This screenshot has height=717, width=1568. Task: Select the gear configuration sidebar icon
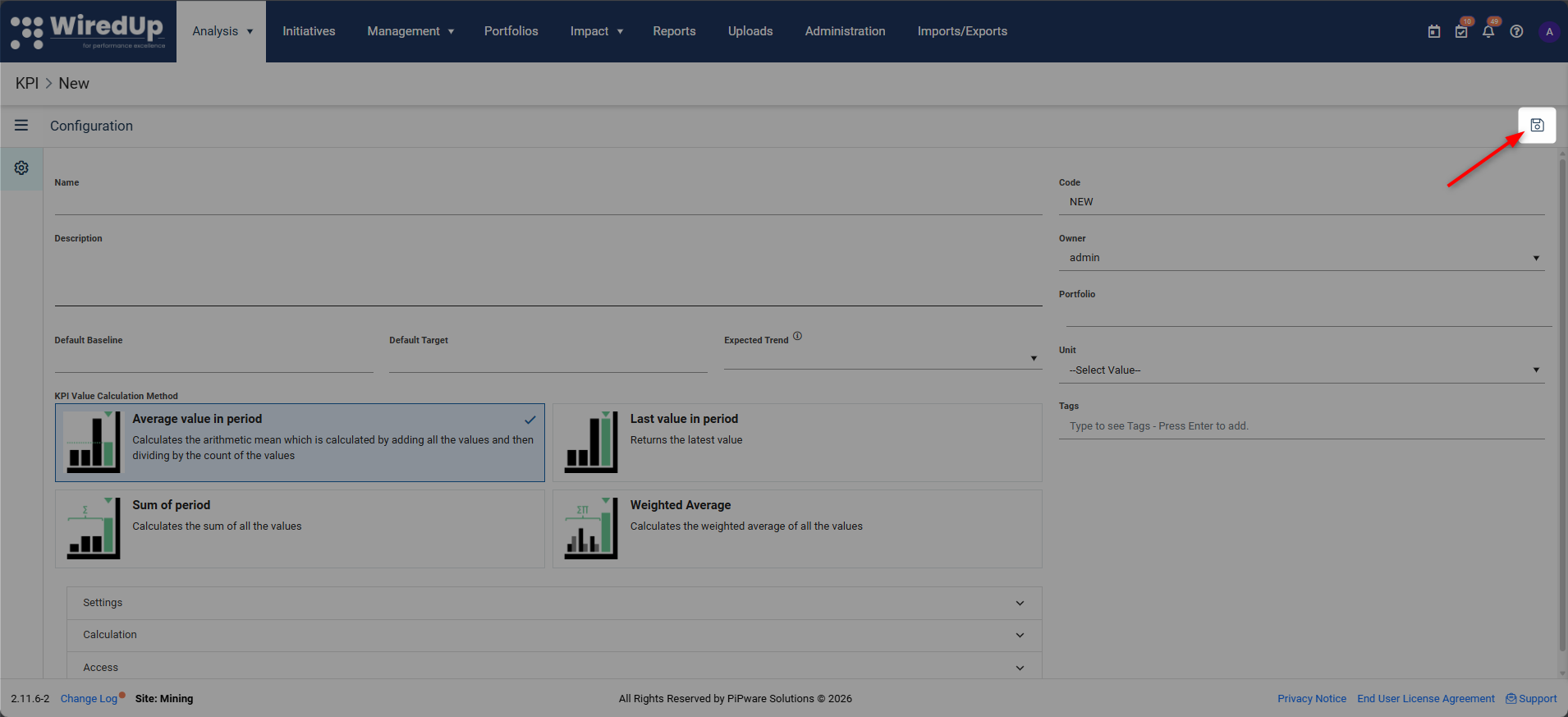pyautogui.click(x=21, y=168)
